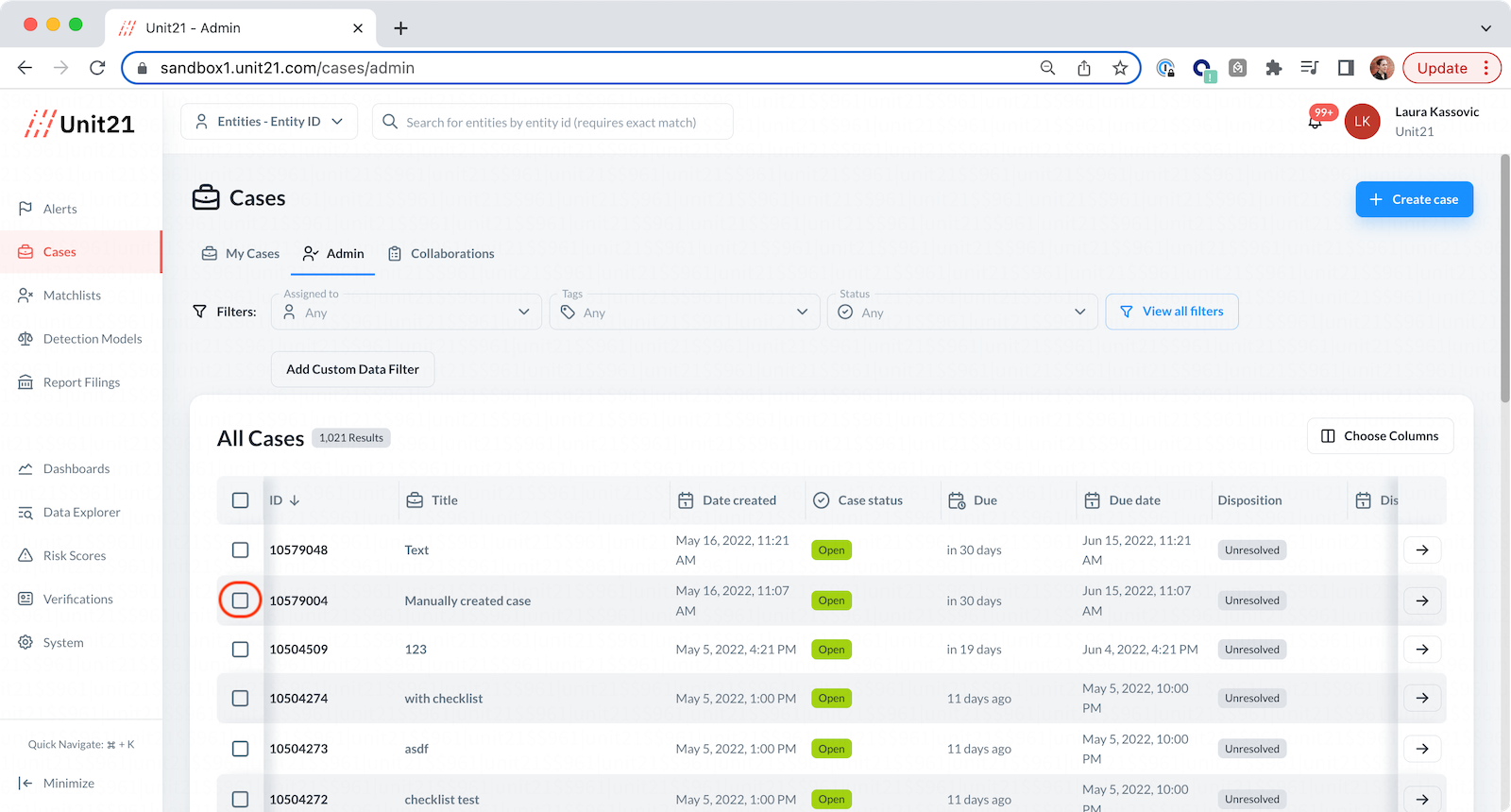Minimize the sidebar
Screen dimensions: 1511x812
pos(57,783)
